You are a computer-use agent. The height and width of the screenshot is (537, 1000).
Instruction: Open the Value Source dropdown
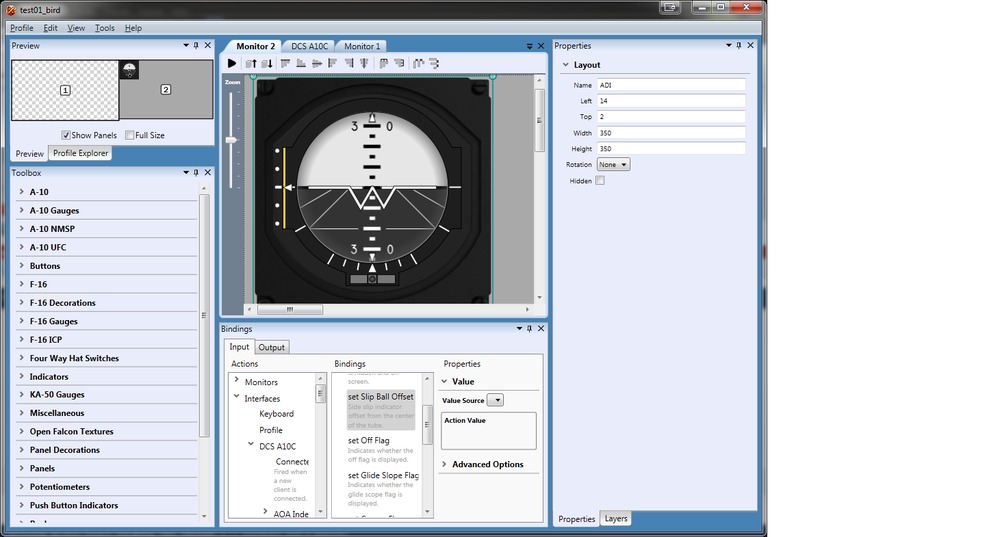click(495, 400)
